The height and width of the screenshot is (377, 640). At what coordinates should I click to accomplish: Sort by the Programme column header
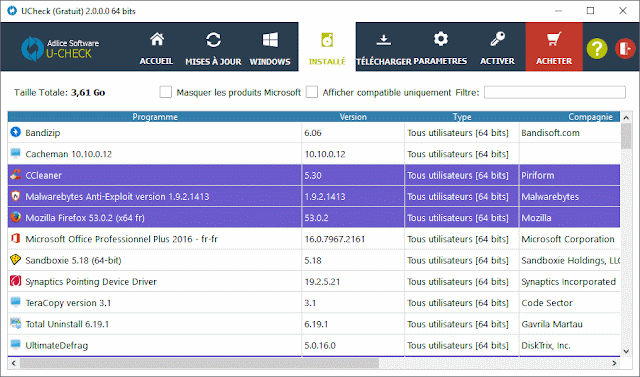coord(155,117)
